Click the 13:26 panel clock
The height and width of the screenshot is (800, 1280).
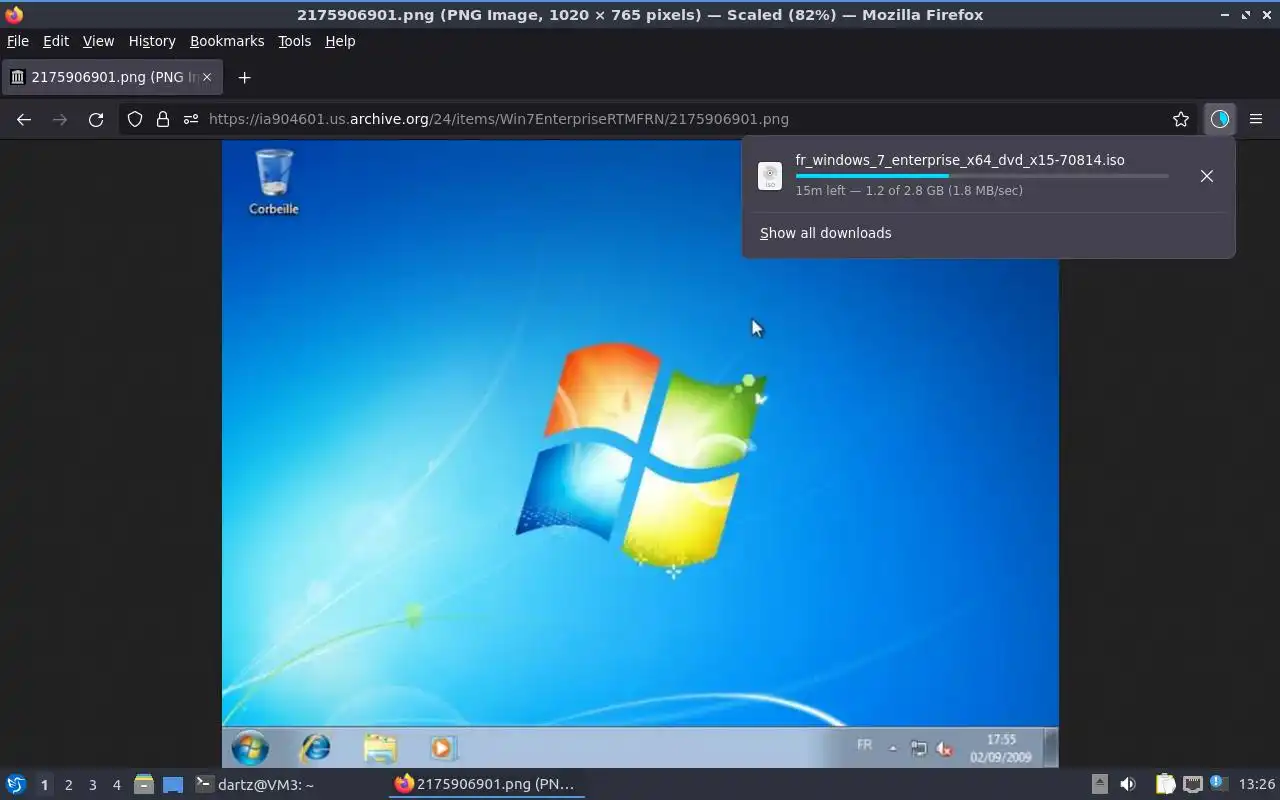click(1257, 785)
